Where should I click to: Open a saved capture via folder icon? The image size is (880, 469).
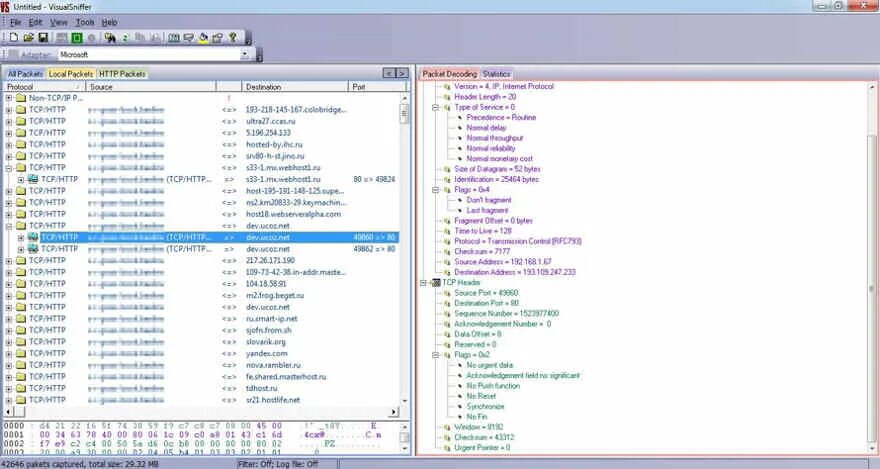click(x=29, y=38)
